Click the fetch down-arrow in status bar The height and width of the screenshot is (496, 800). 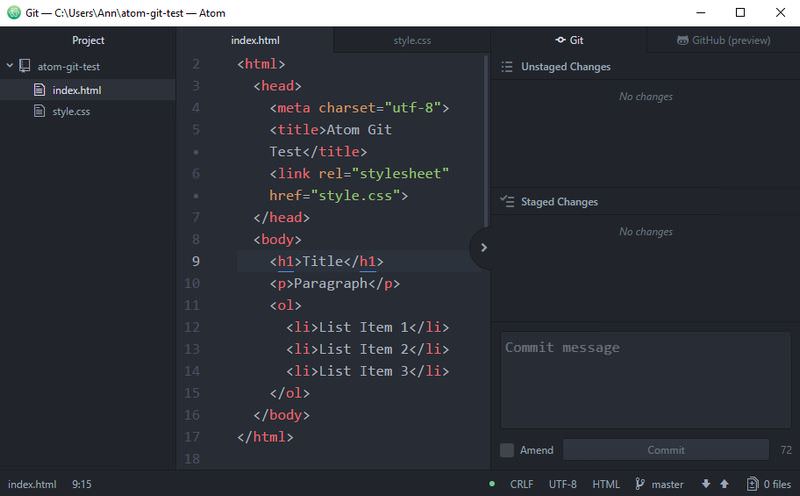point(706,484)
